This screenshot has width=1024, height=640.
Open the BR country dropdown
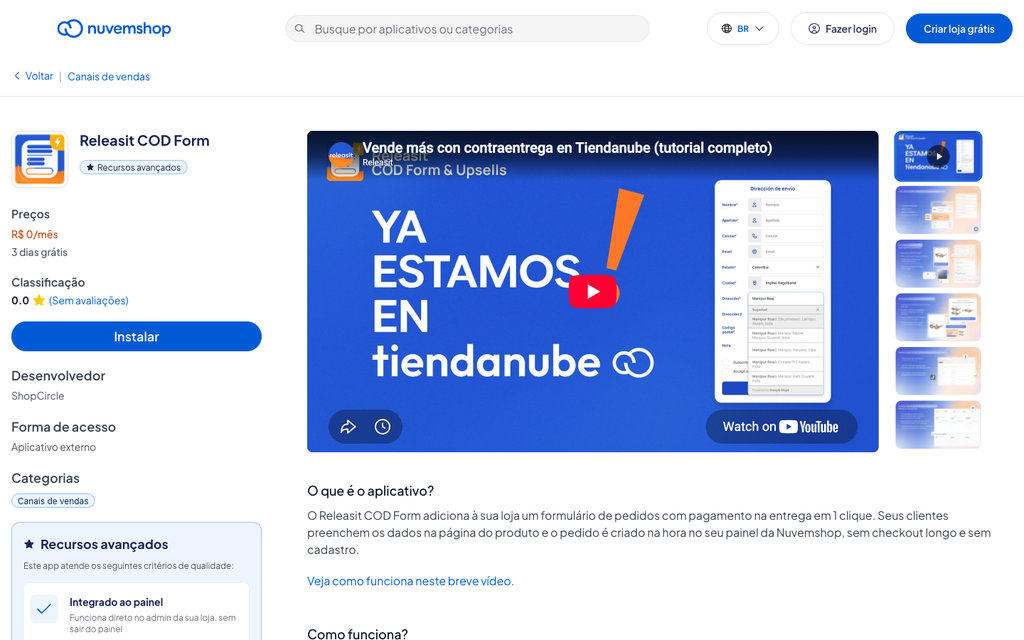pyautogui.click(x=743, y=29)
